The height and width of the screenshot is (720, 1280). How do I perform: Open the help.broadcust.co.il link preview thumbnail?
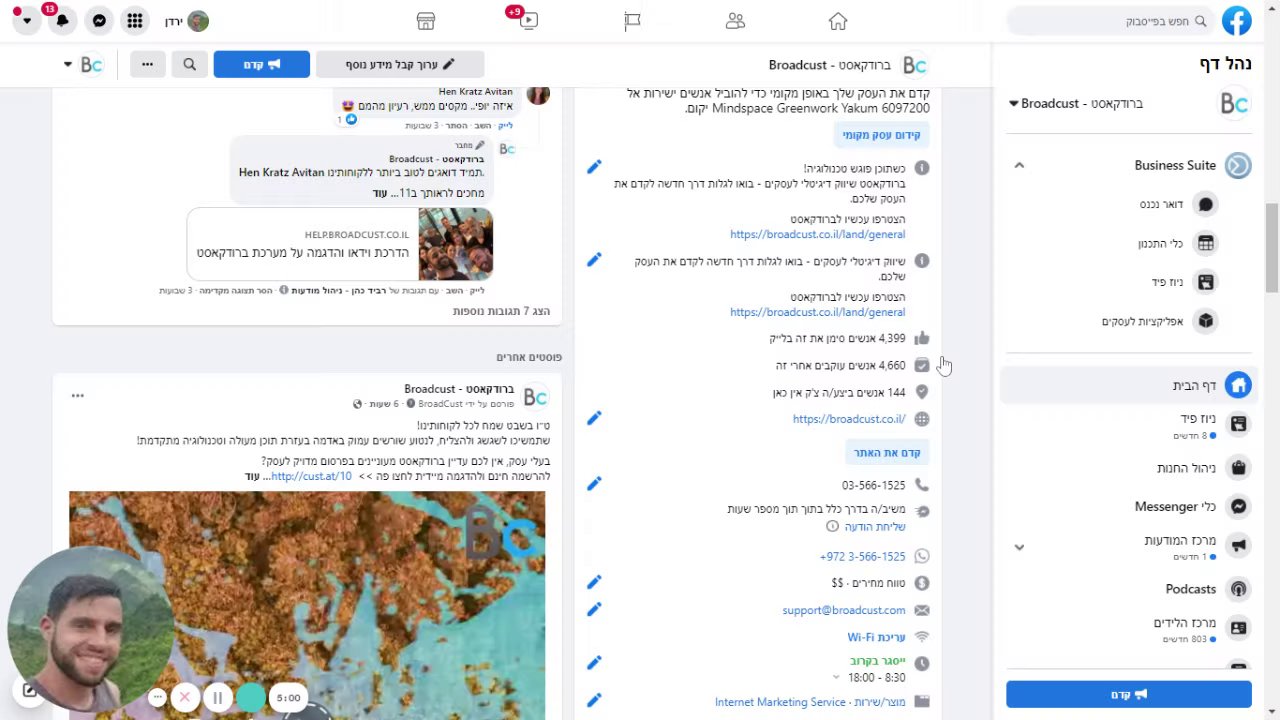(455, 244)
